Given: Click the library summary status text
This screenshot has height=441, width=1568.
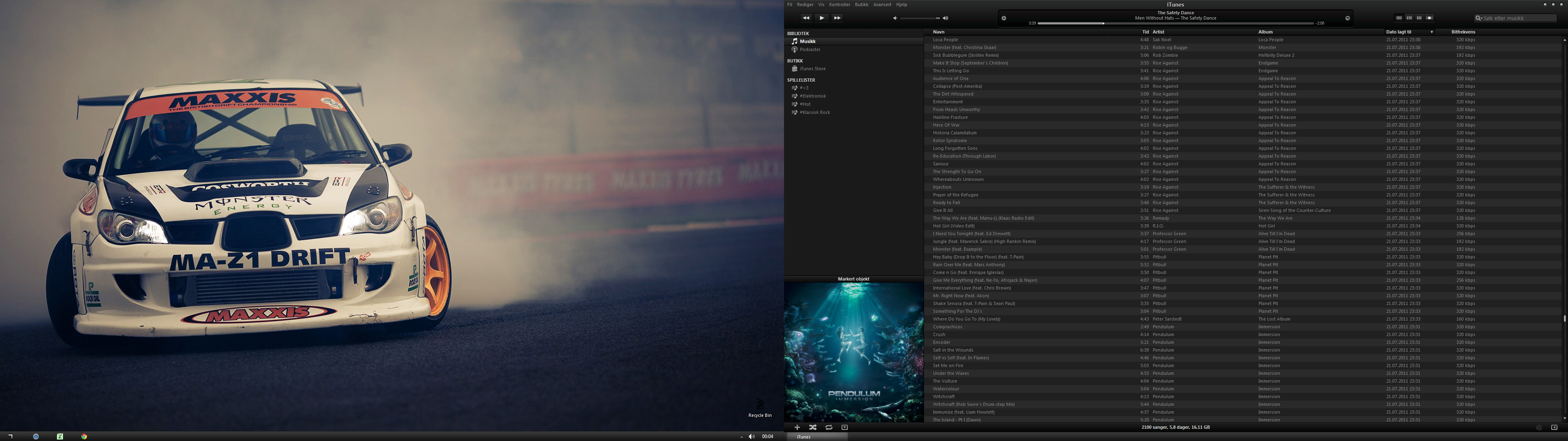Looking at the screenshot, I should (1176, 428).
